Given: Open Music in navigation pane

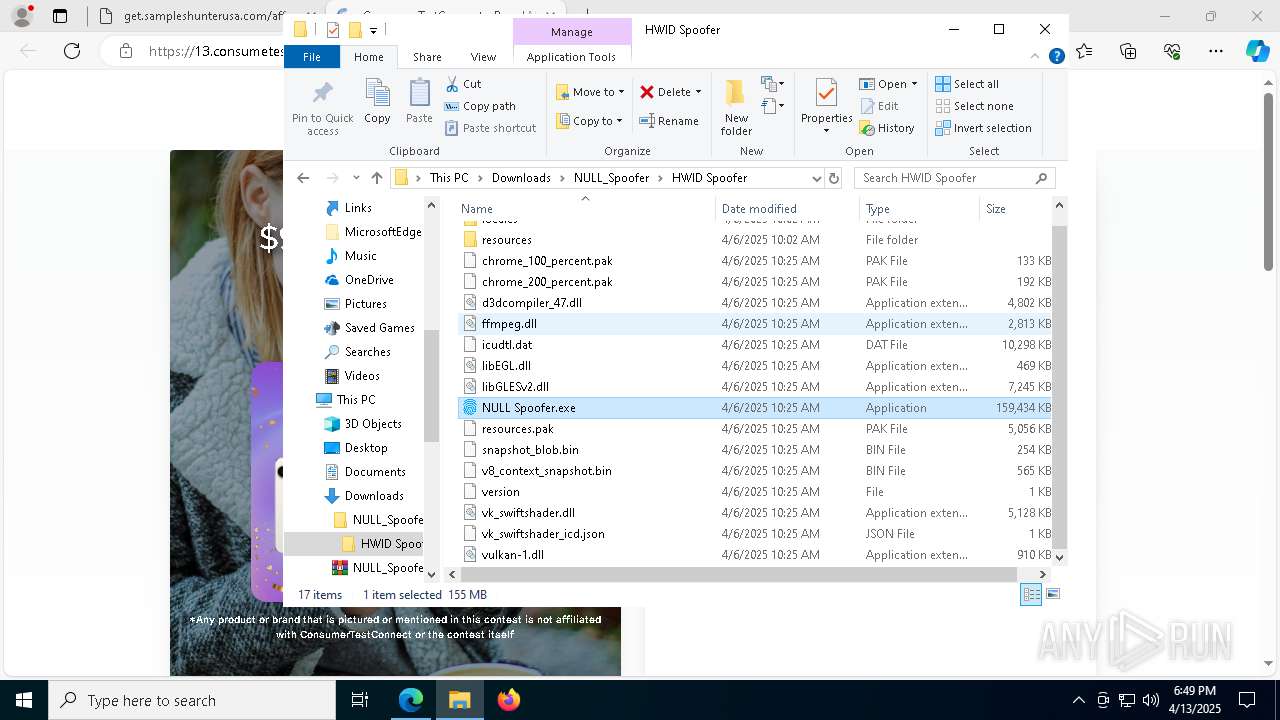Looking at the screenshot, I should [360, 256].
